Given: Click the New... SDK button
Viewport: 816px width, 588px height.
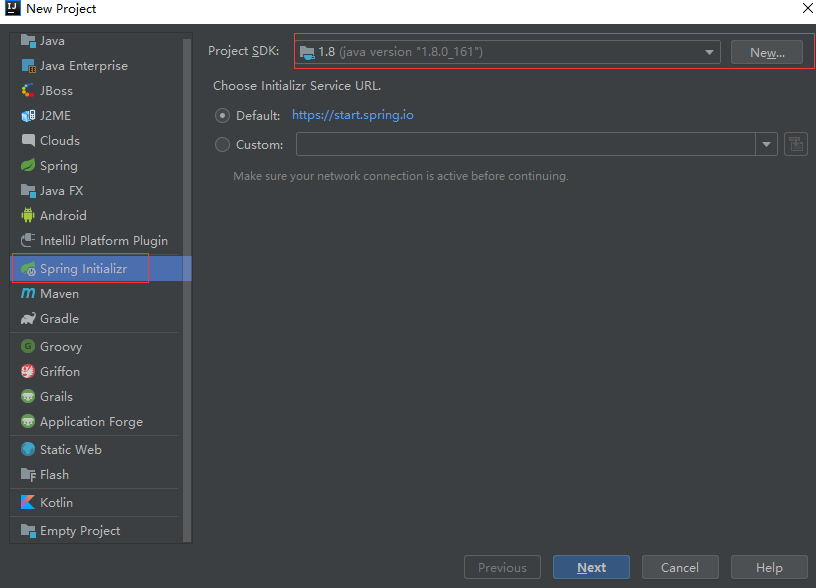Looking at the screenshot, I should click(x=767, y=53).
